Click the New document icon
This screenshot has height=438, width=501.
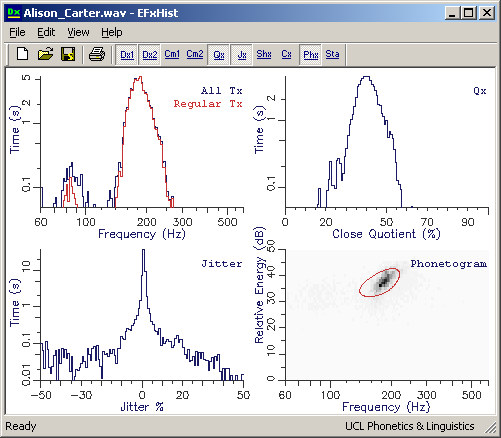(22, 54)
